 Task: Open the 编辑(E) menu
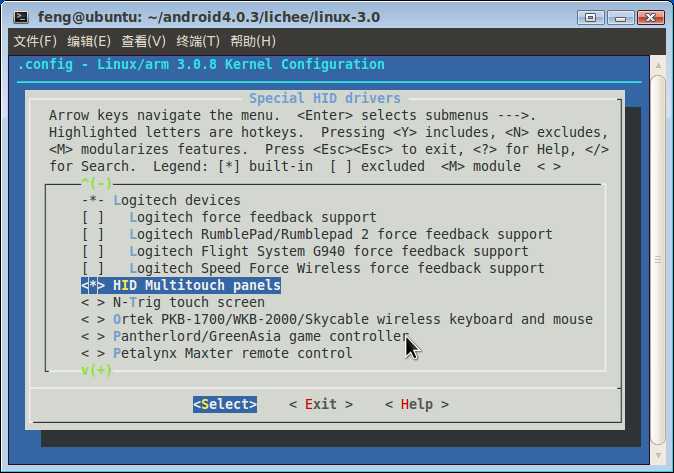click(89, 41)
